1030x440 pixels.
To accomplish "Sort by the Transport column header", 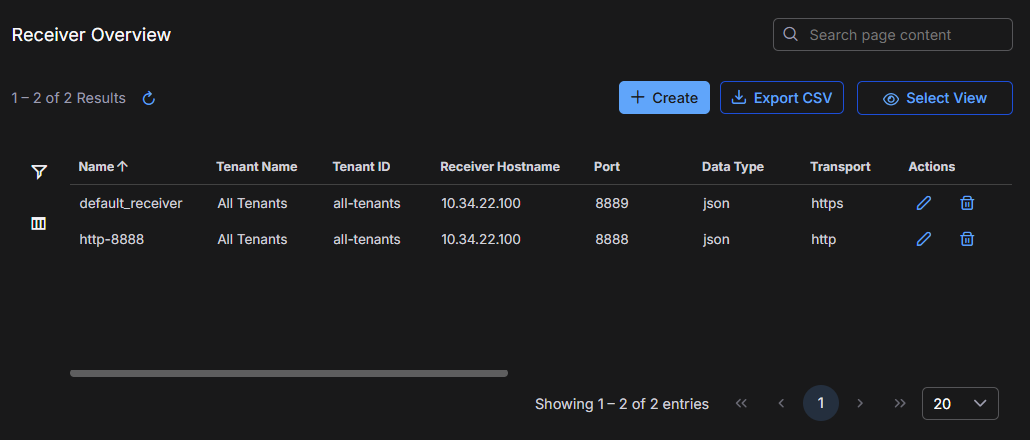I will pos(840,167).
